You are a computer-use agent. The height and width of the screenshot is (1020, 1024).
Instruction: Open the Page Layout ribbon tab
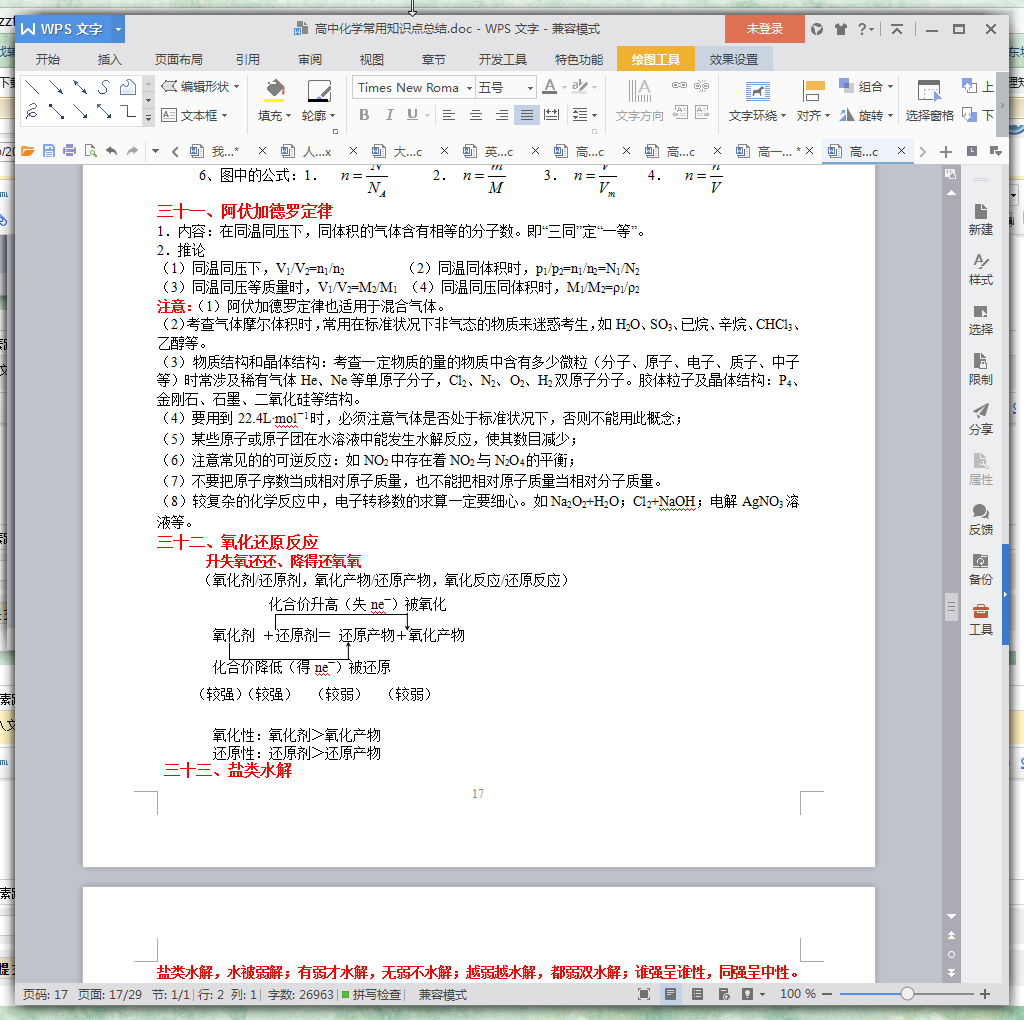178,59
